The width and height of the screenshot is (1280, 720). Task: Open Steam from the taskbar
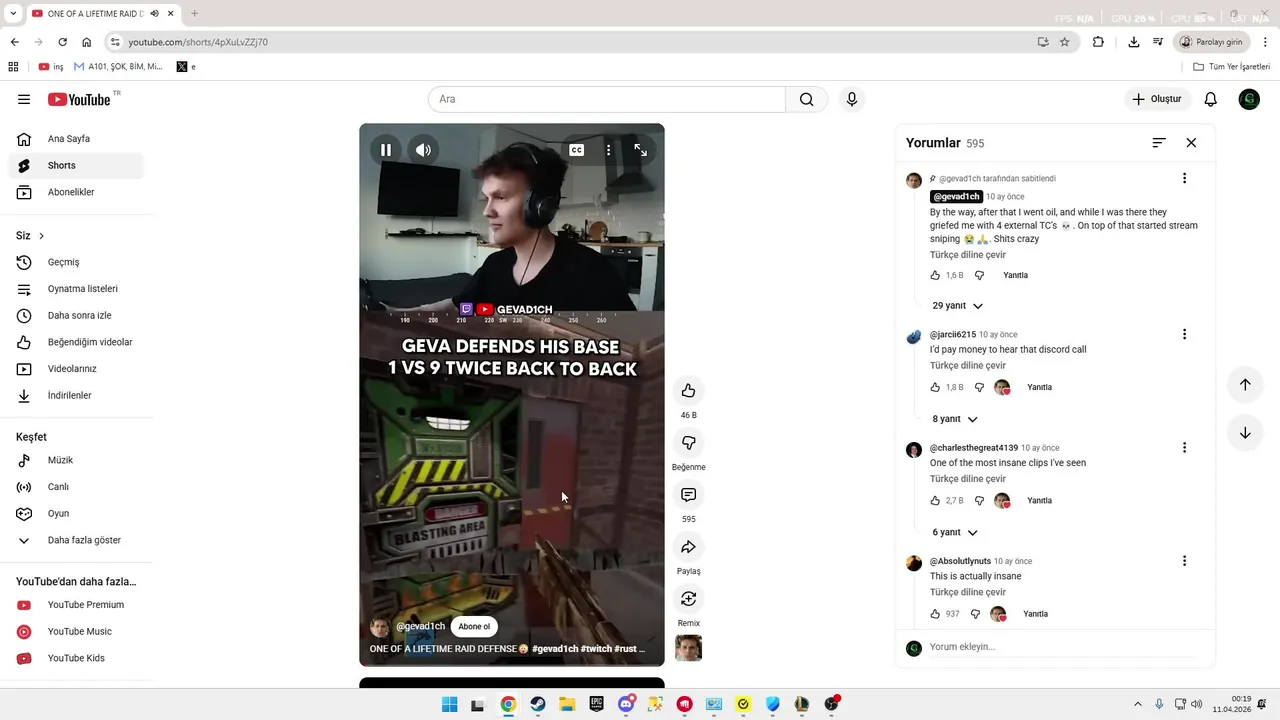537,704
